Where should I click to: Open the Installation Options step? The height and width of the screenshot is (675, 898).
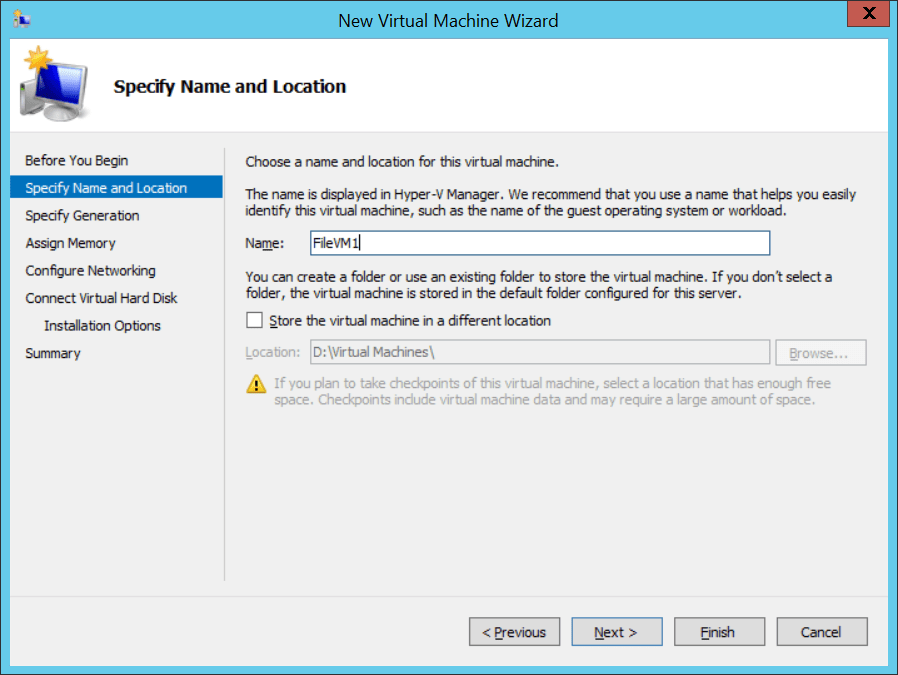point(102,325)
